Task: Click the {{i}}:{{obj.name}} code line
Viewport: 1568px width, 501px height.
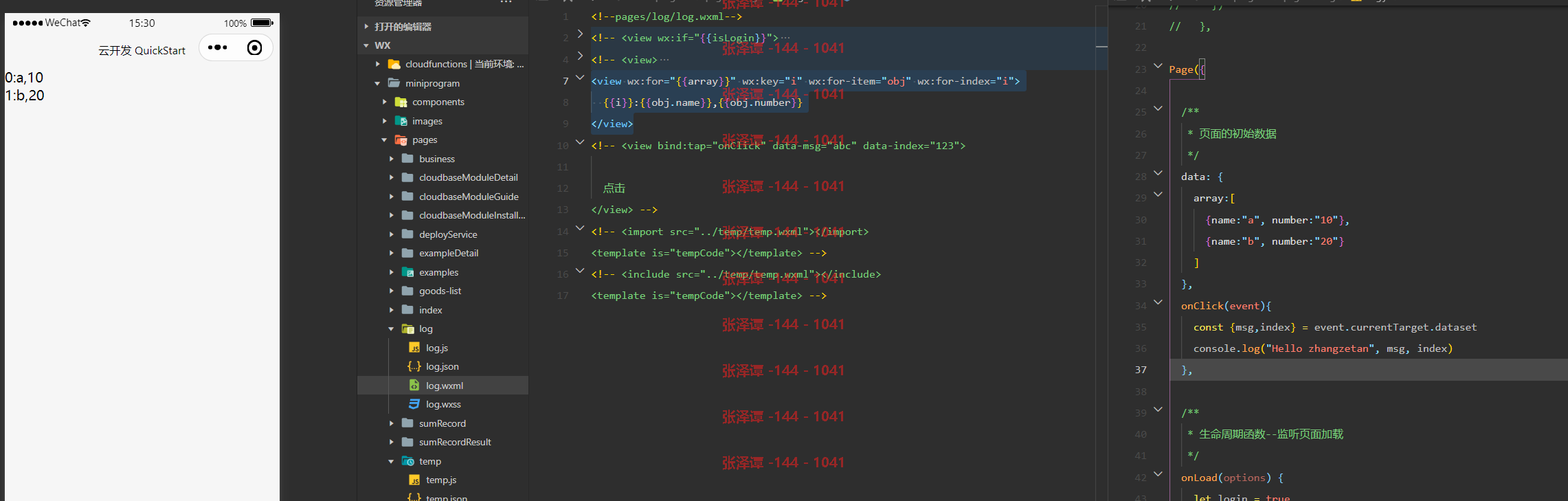Action: coord(702,102)
